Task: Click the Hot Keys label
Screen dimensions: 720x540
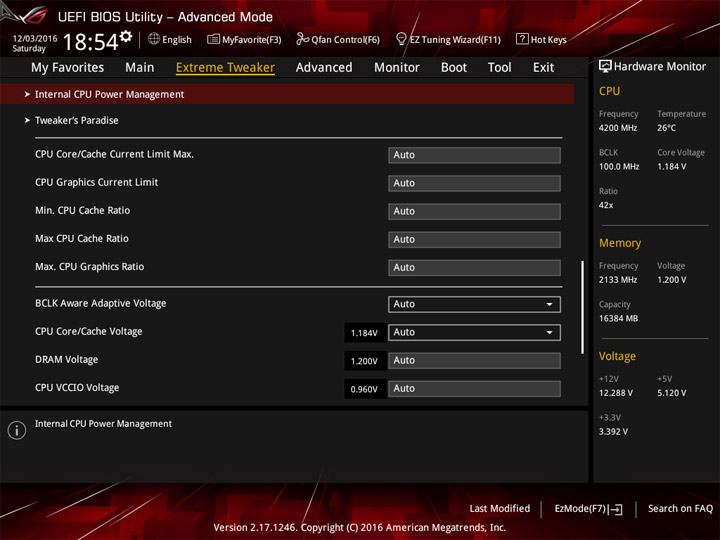Action: point(549,39)
